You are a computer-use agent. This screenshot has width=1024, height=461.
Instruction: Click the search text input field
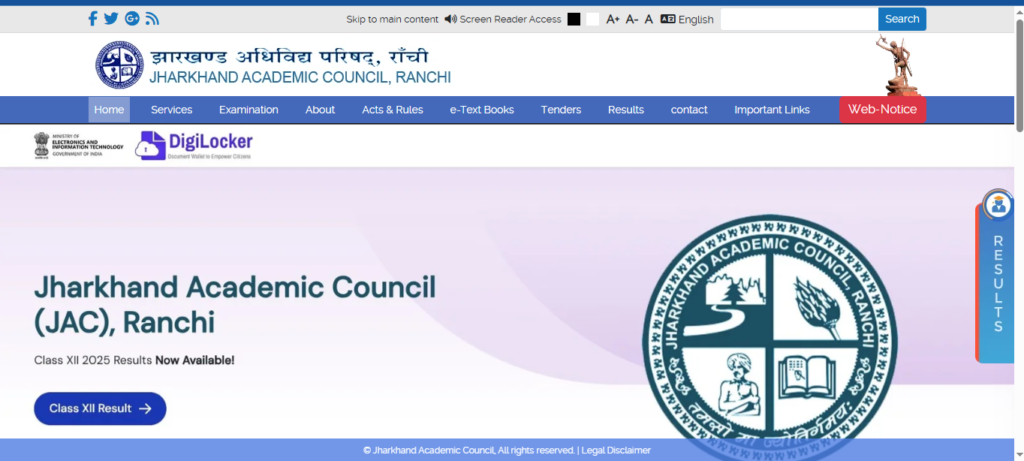point(799,19)
